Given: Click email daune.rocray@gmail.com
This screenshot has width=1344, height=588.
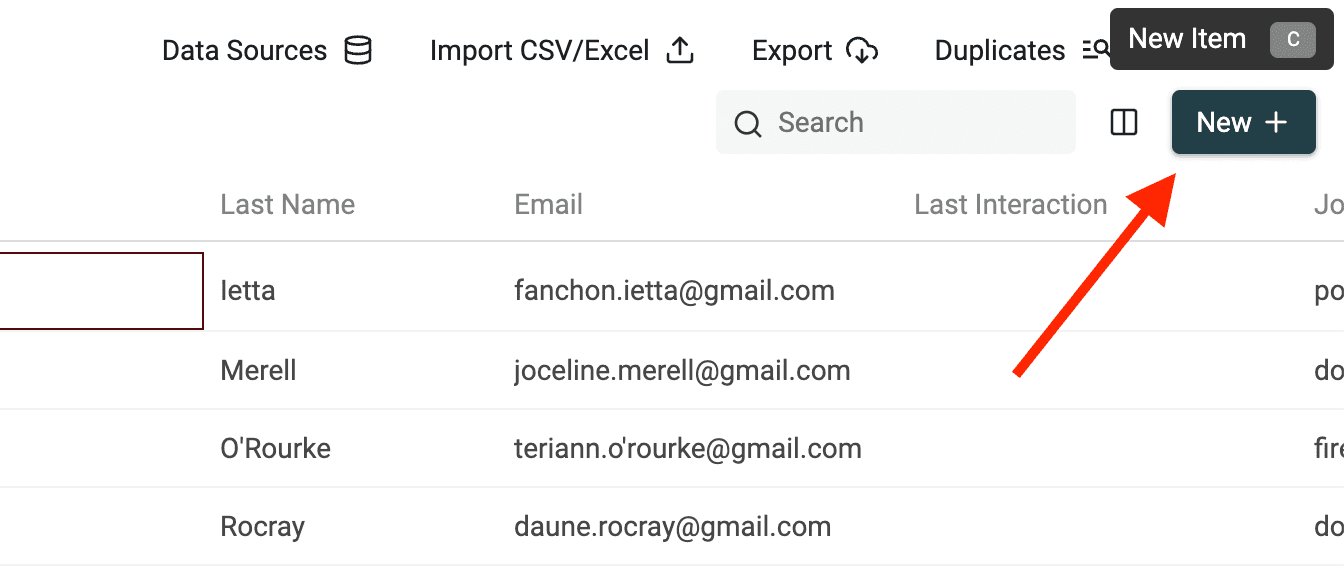Looking at the screenshot, I should point(672,527).
